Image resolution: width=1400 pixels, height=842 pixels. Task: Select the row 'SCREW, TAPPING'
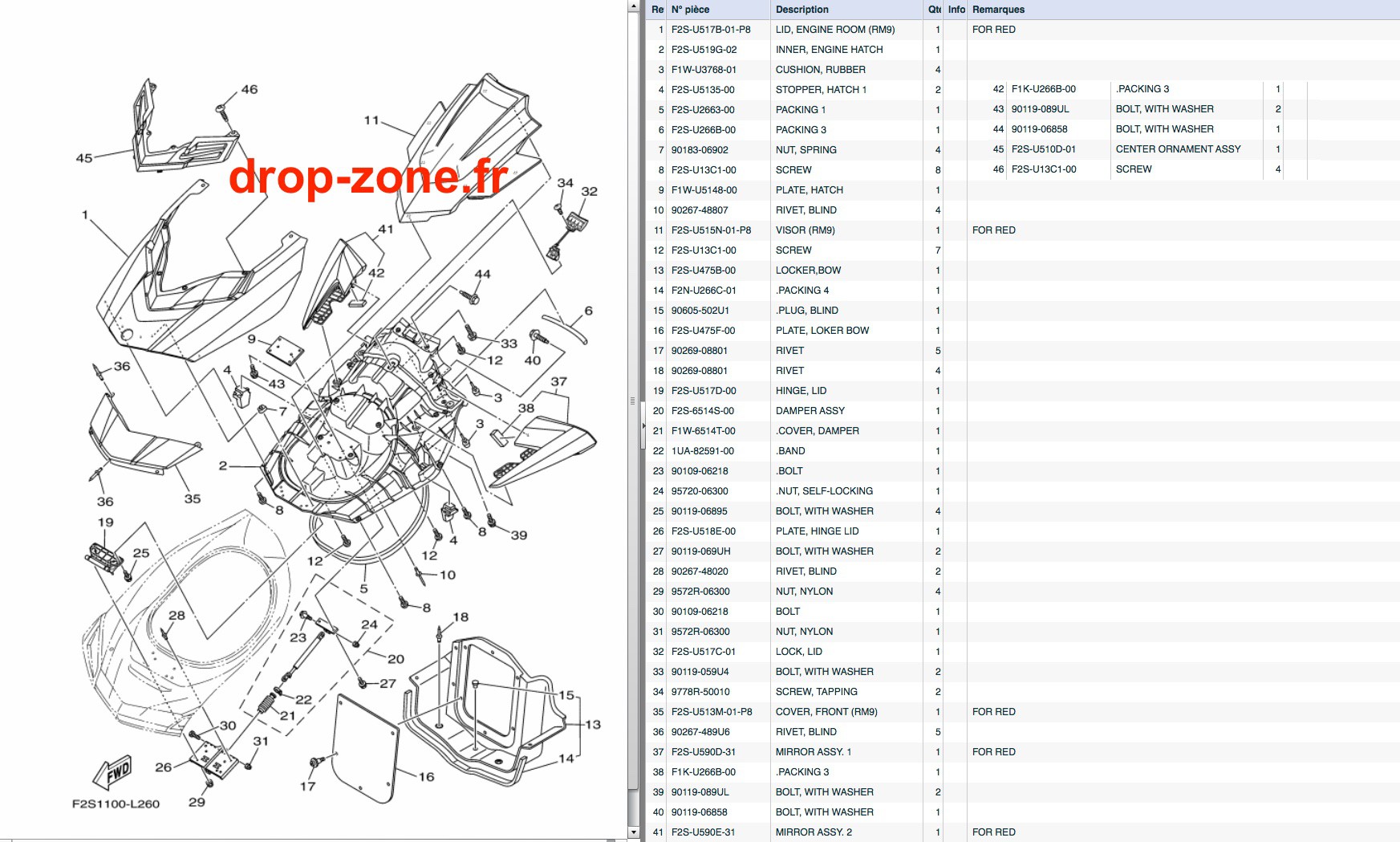pos(1023,692)
